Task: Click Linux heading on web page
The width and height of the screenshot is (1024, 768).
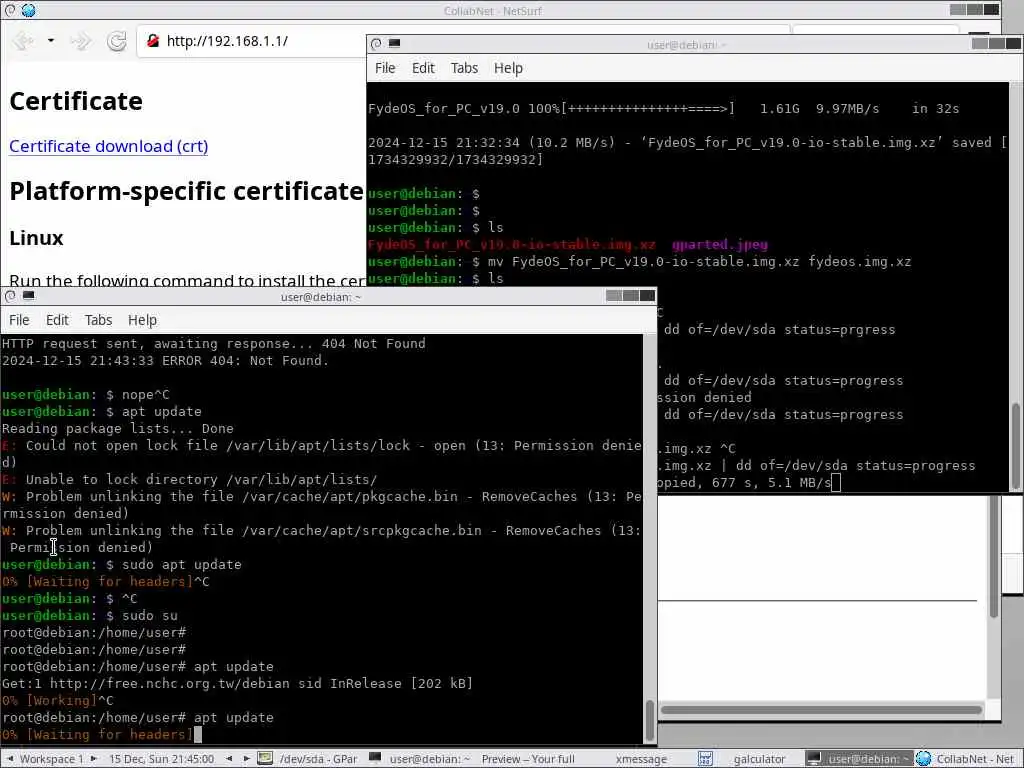Action: [x=36, y=238]
